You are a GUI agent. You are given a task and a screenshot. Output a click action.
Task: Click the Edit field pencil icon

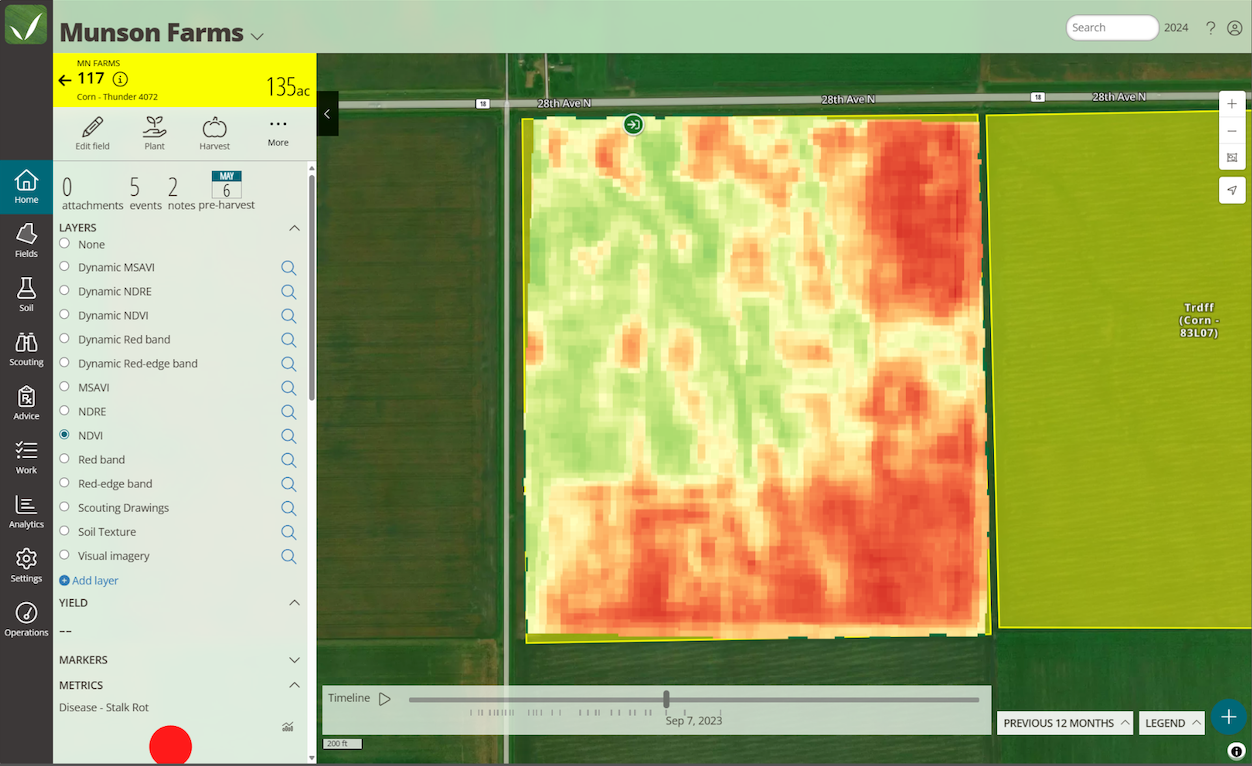pyautogui.click(x=92, y=127)
